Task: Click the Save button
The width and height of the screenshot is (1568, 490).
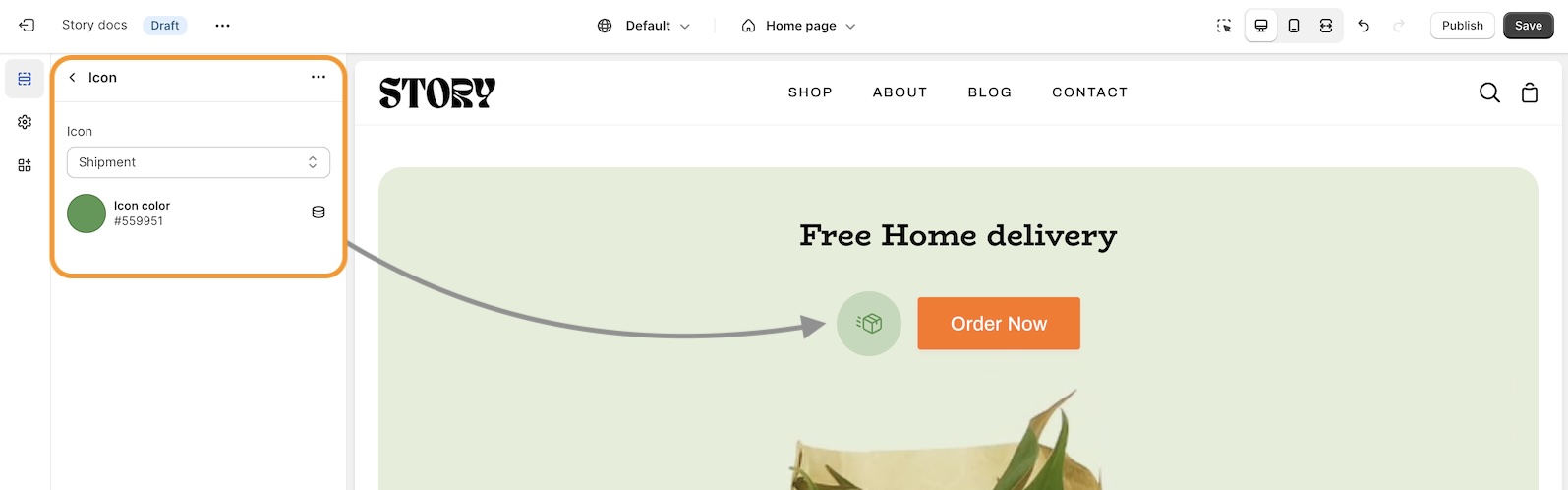Action: pyautogui.click(x=1528, y=26)
